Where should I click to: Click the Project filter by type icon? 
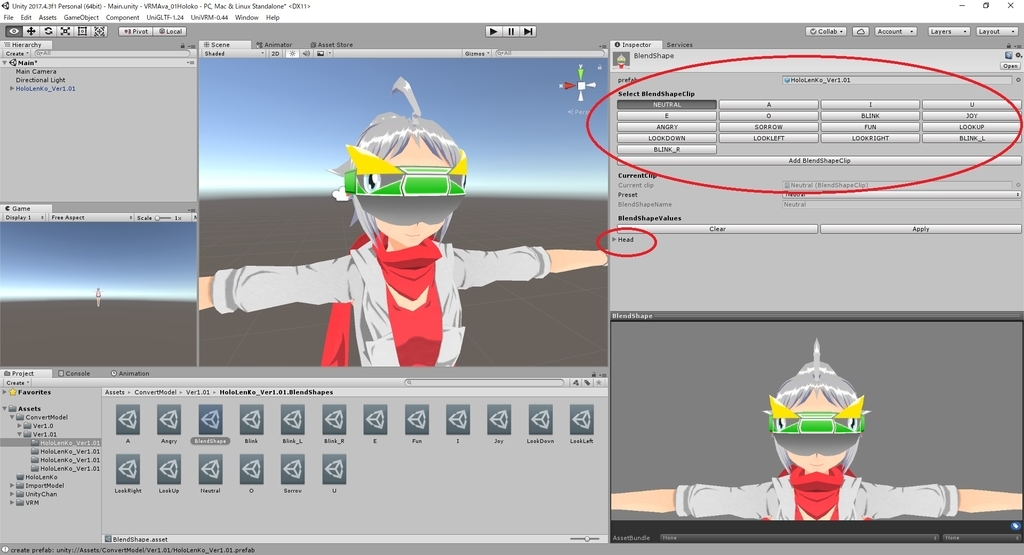[x=575, y=383]
